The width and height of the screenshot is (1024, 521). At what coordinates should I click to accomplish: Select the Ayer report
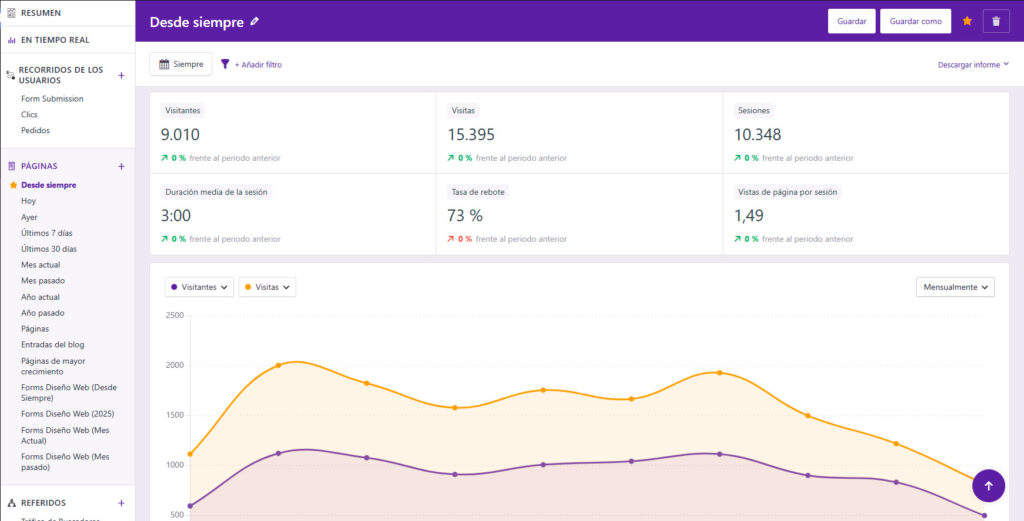29,217
